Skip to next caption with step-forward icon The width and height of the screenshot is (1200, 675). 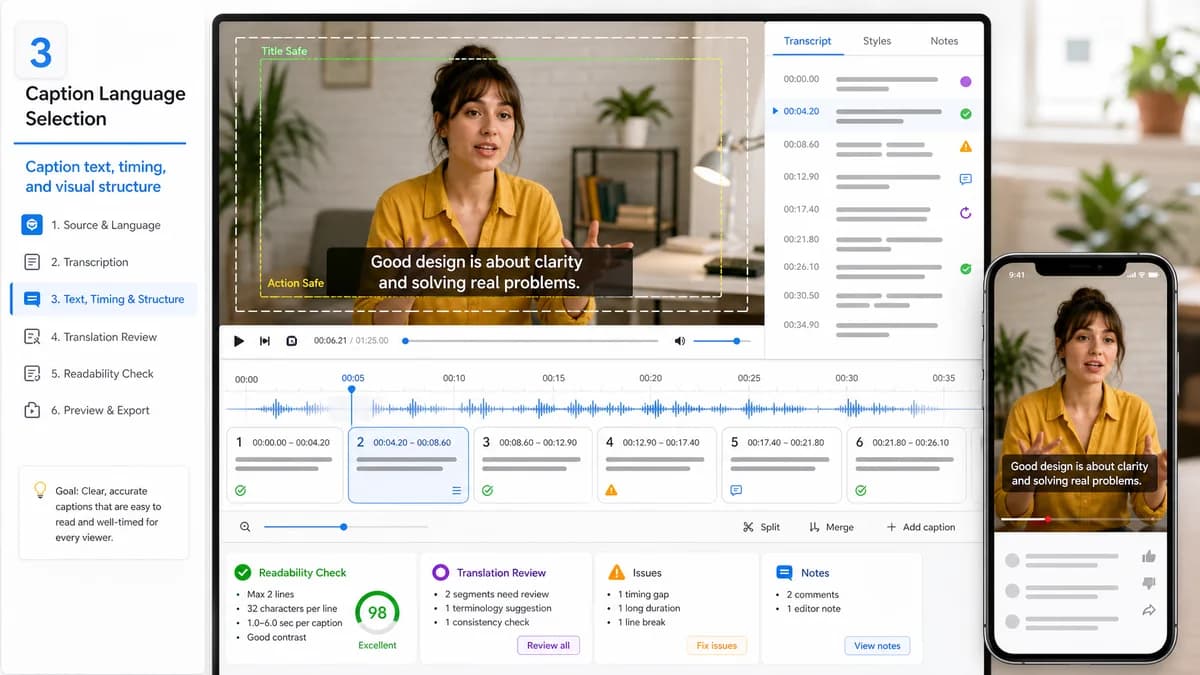tap(265, 341)
